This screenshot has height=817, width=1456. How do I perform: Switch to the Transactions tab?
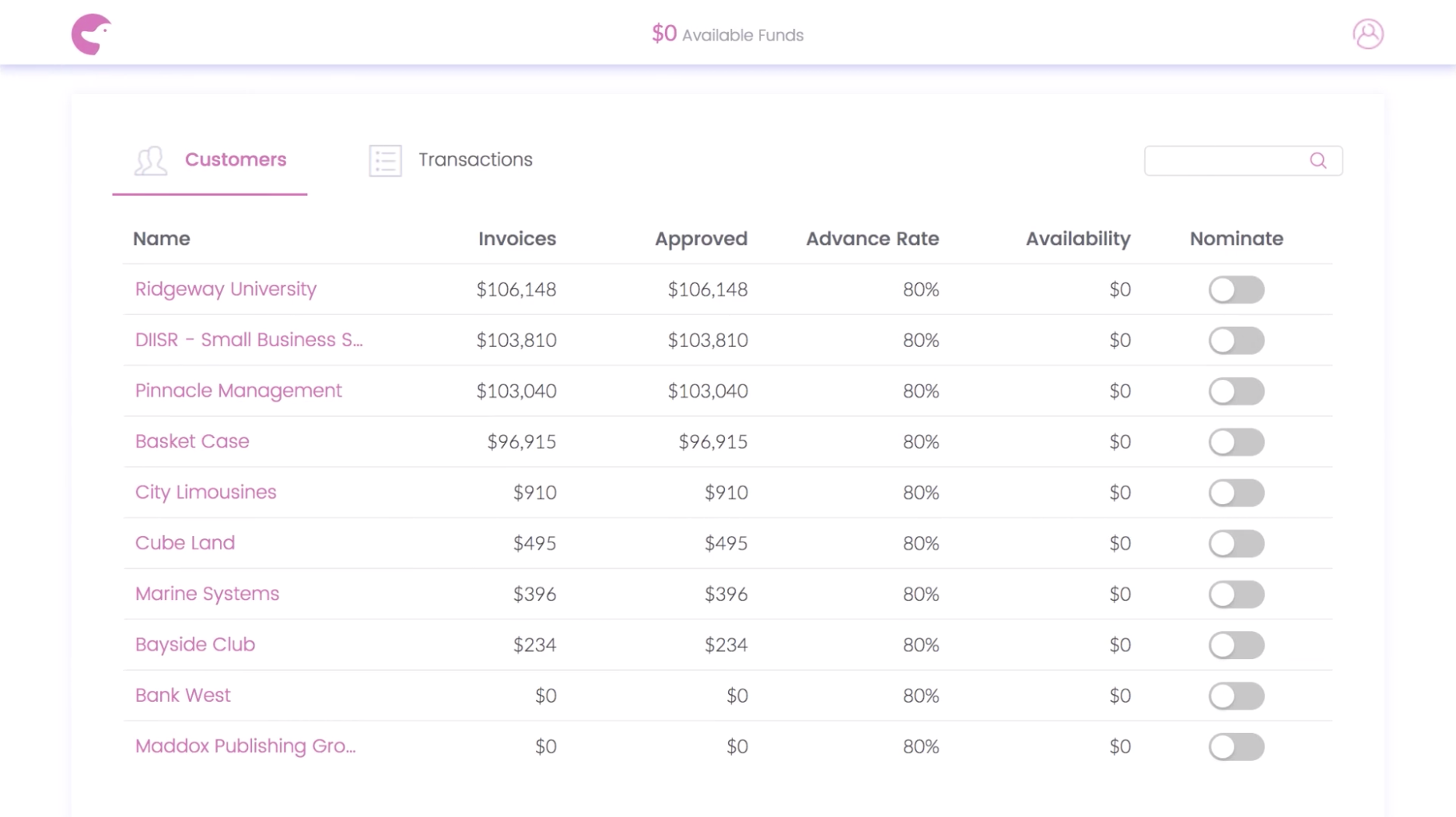pos(474,160)
